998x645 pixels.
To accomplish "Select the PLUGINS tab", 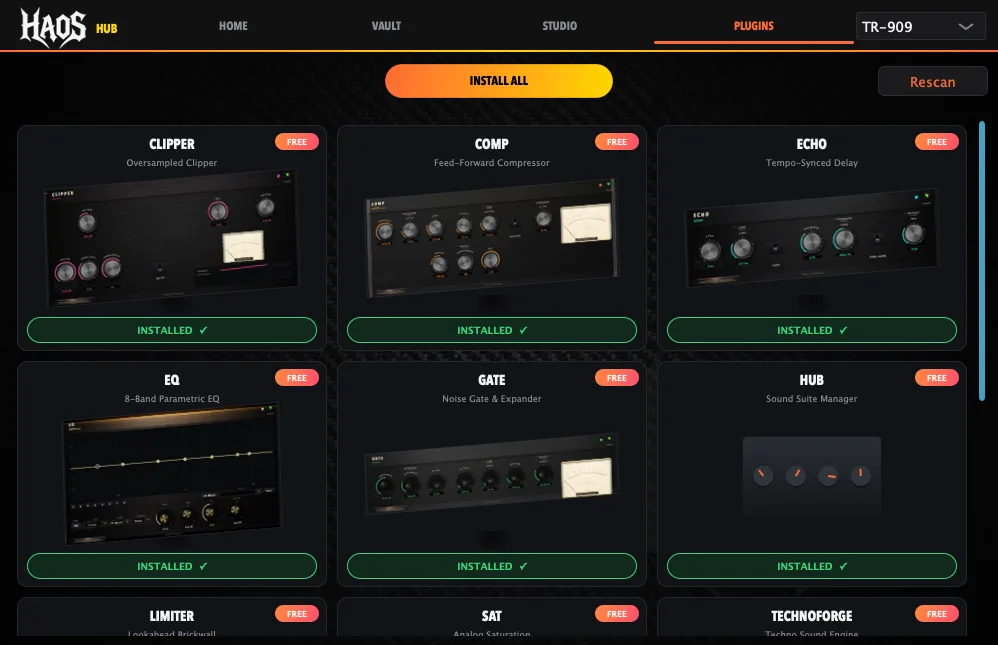I will tap(754, 26).
